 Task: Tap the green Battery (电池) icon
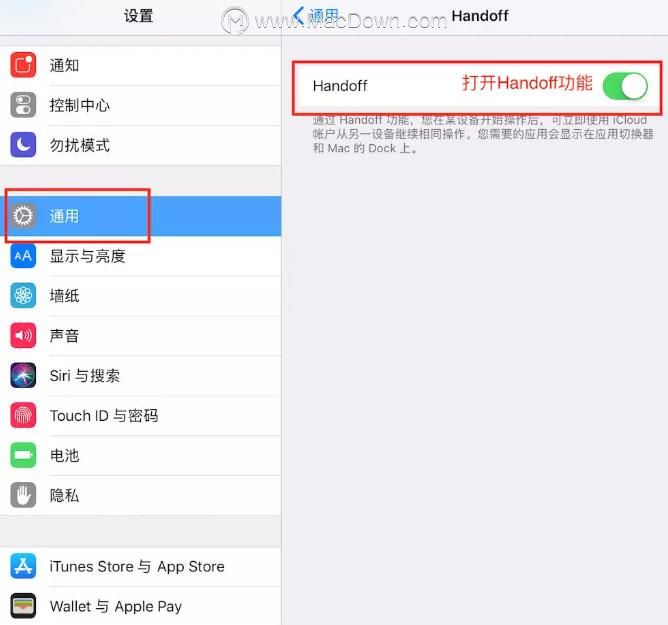23,455
